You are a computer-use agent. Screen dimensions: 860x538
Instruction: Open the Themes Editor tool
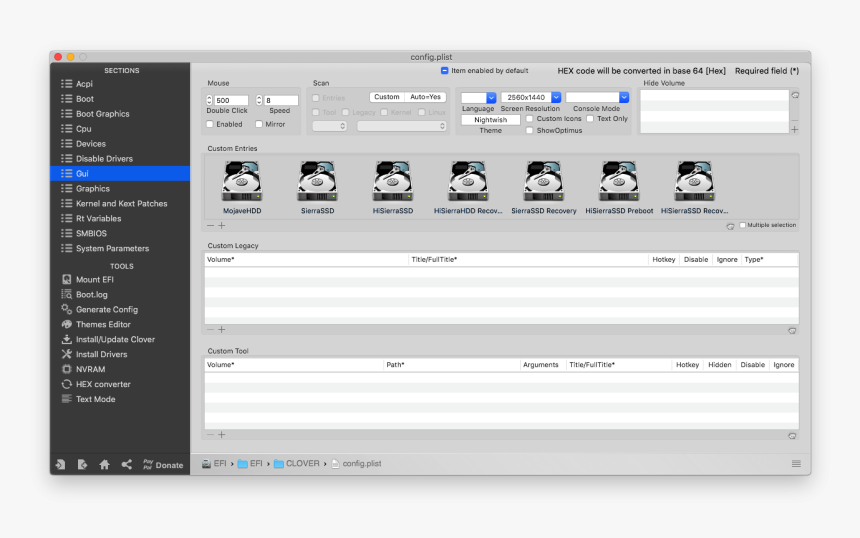coord(102,324)
